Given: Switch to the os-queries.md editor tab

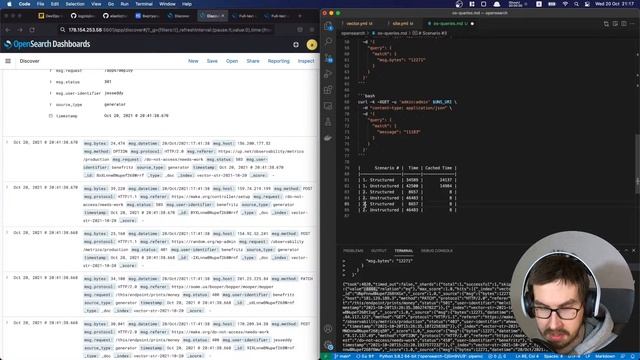Looking at the screenshot, I should [451, 24].
